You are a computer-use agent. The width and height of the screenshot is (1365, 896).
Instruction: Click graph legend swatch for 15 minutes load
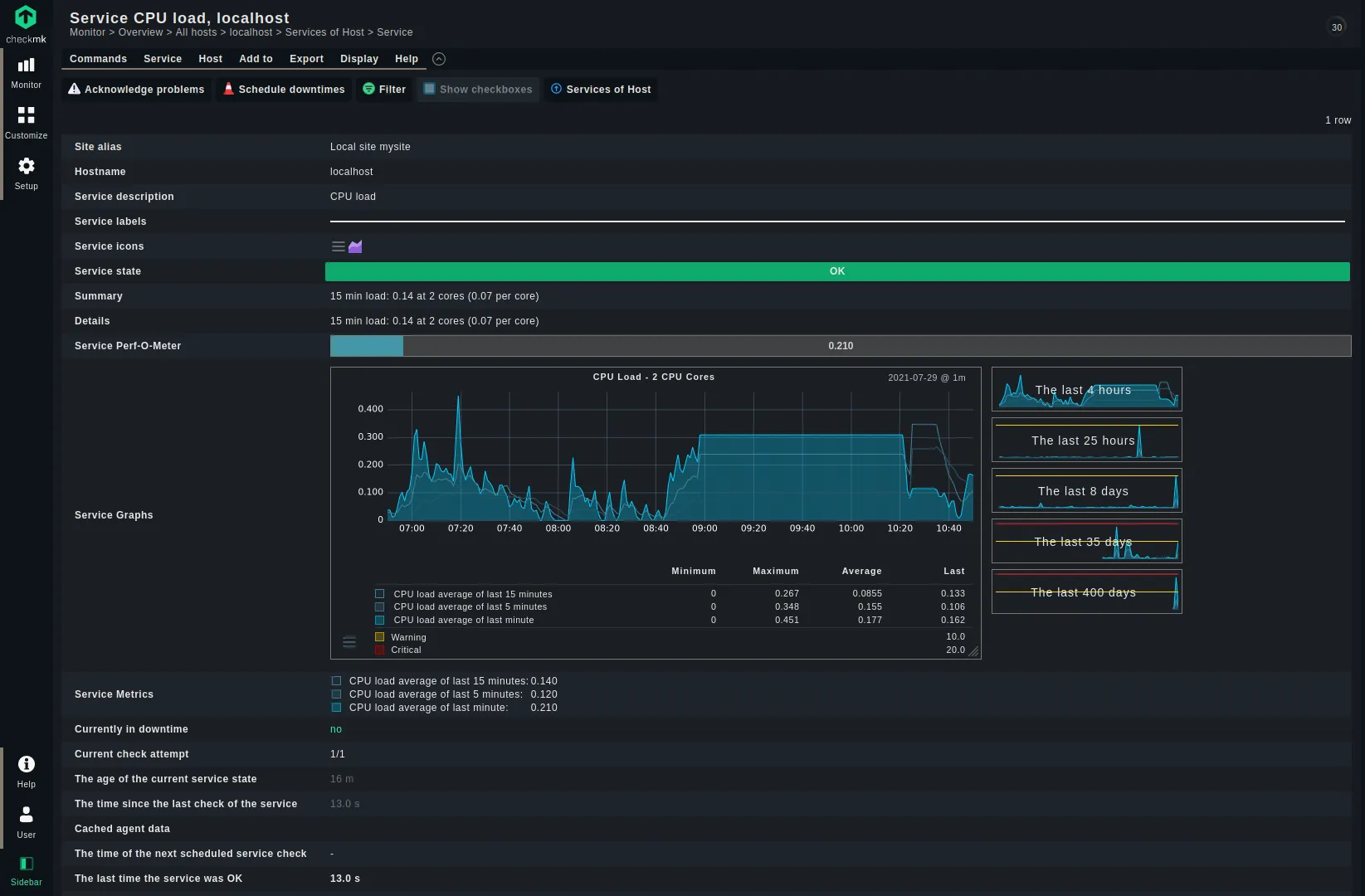[x=379, y=594]
